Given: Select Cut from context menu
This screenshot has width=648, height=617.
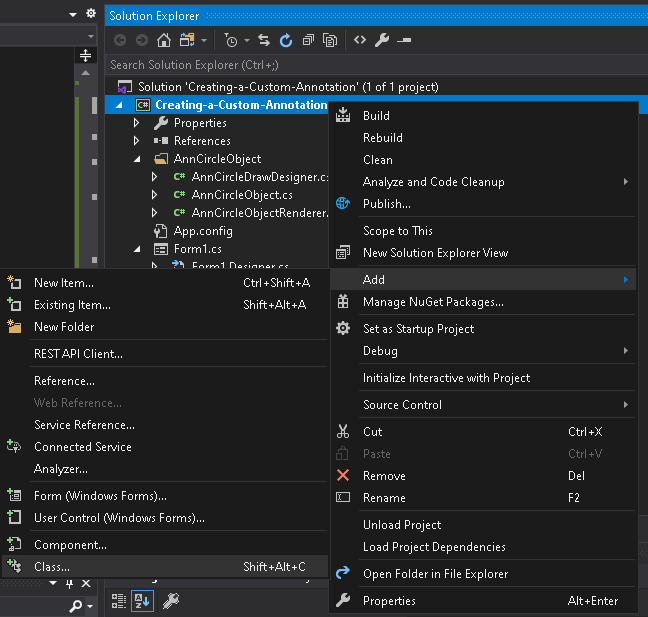Looking at the screenshot, I should pyautogui.click(x=483, y=432).
